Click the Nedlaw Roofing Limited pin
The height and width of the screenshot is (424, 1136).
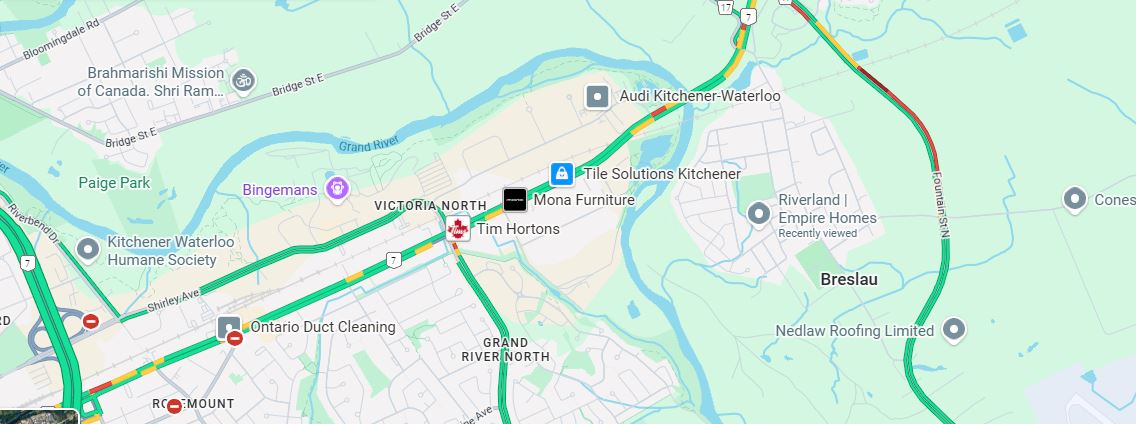[954, 331]
